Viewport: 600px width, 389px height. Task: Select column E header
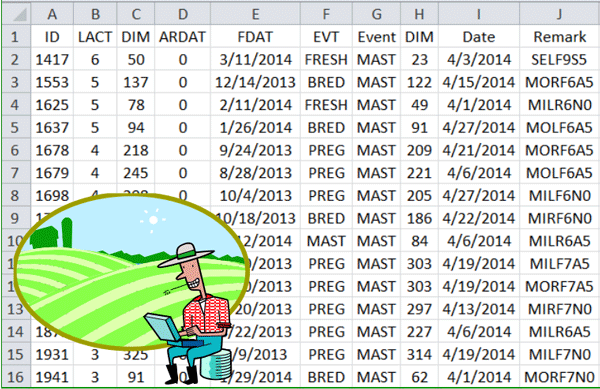[255, 15]
